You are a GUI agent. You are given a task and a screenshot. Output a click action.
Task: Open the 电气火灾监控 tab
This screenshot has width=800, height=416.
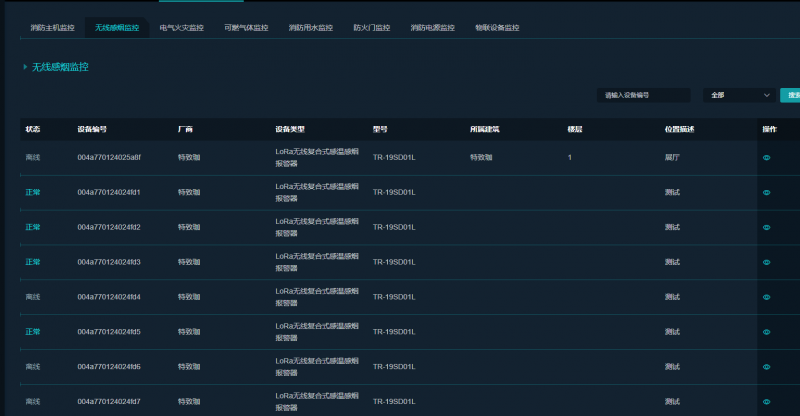pyautogui.click(x=181, y=28)
